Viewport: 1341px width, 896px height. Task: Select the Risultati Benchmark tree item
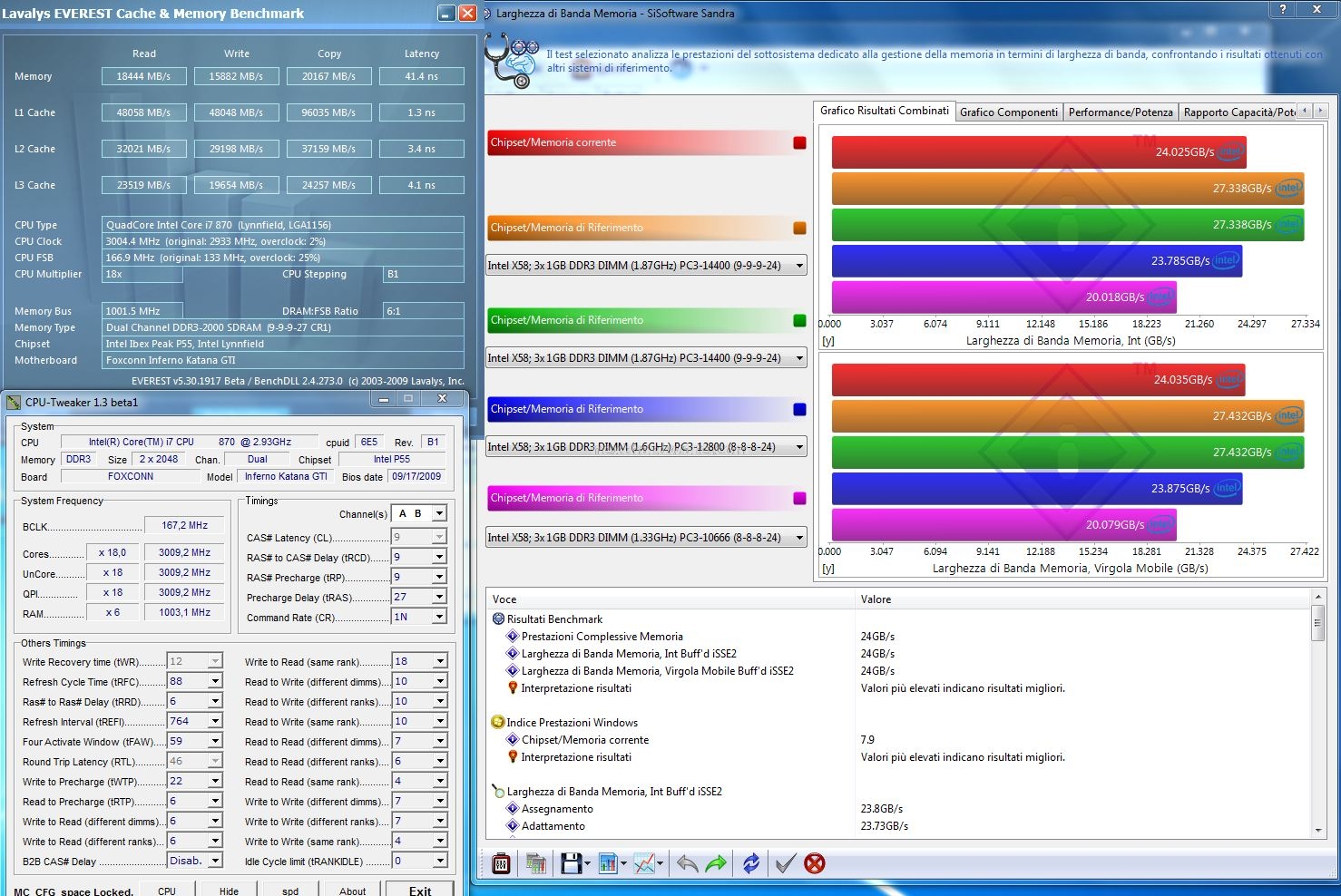click(554, 619)
